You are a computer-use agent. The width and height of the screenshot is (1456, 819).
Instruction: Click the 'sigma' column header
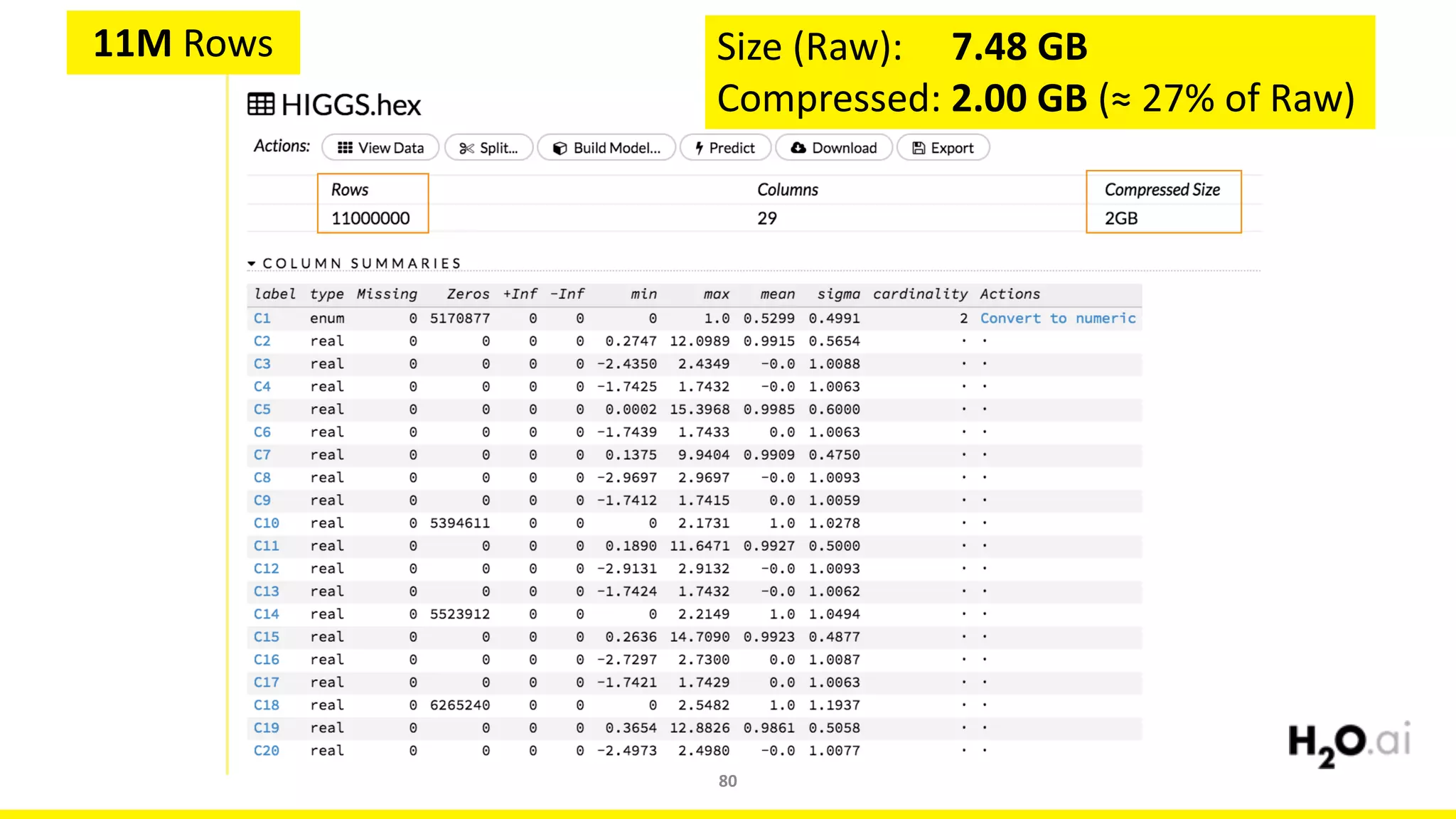click(x=838, y=294)
